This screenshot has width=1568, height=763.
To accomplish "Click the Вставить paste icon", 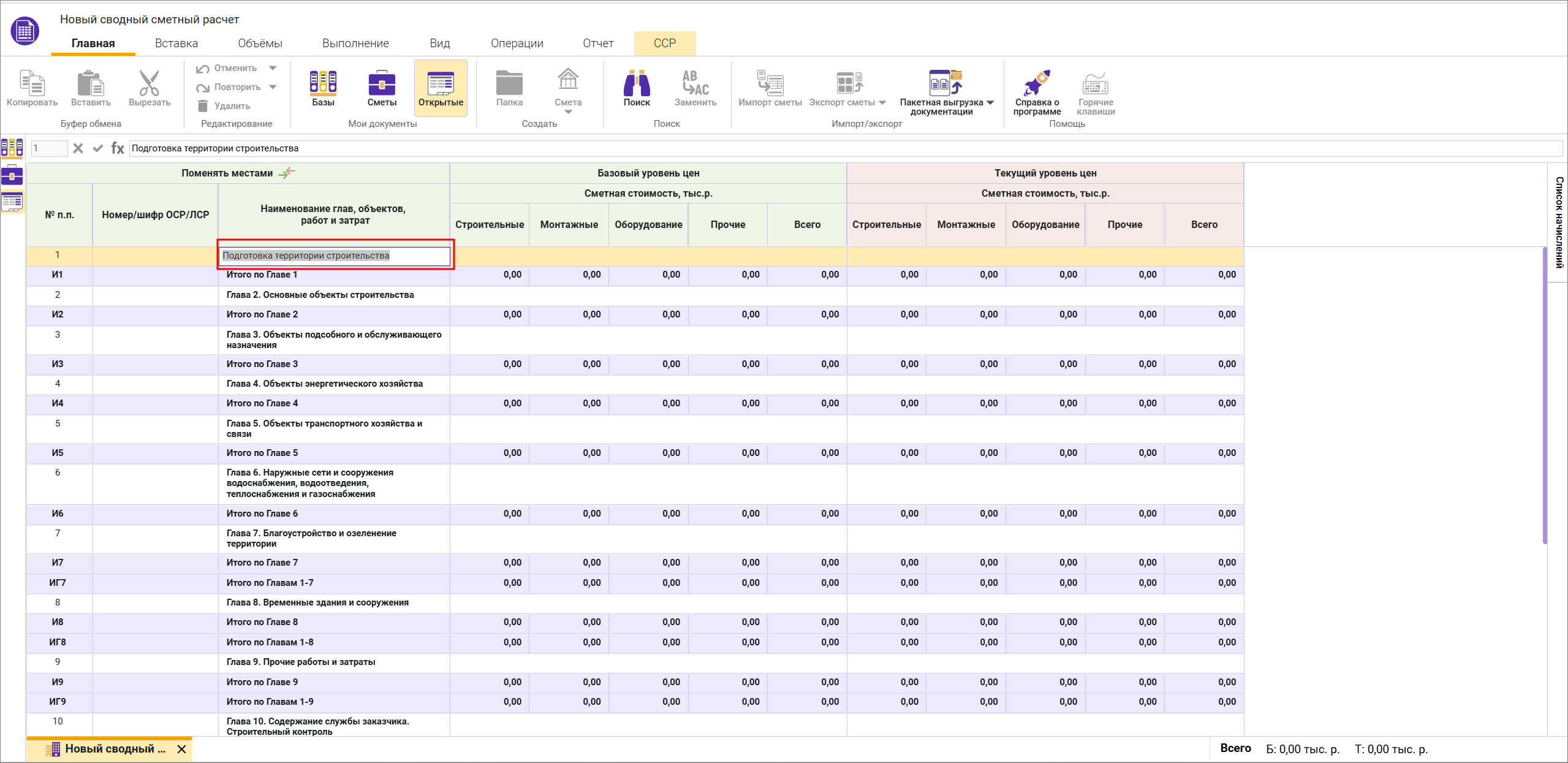I will [91, 83].
